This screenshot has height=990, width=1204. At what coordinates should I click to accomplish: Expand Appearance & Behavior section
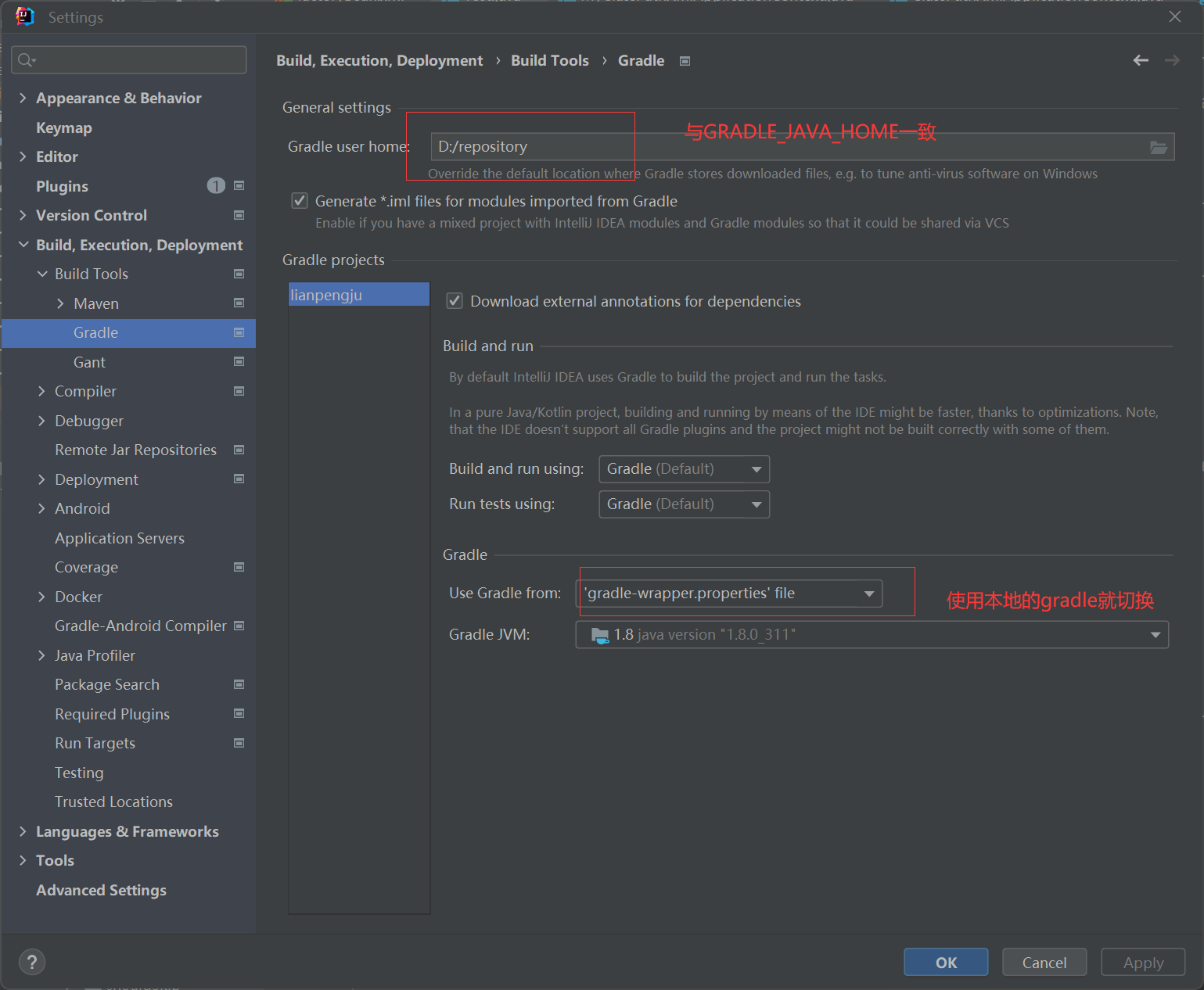[23, 98]
